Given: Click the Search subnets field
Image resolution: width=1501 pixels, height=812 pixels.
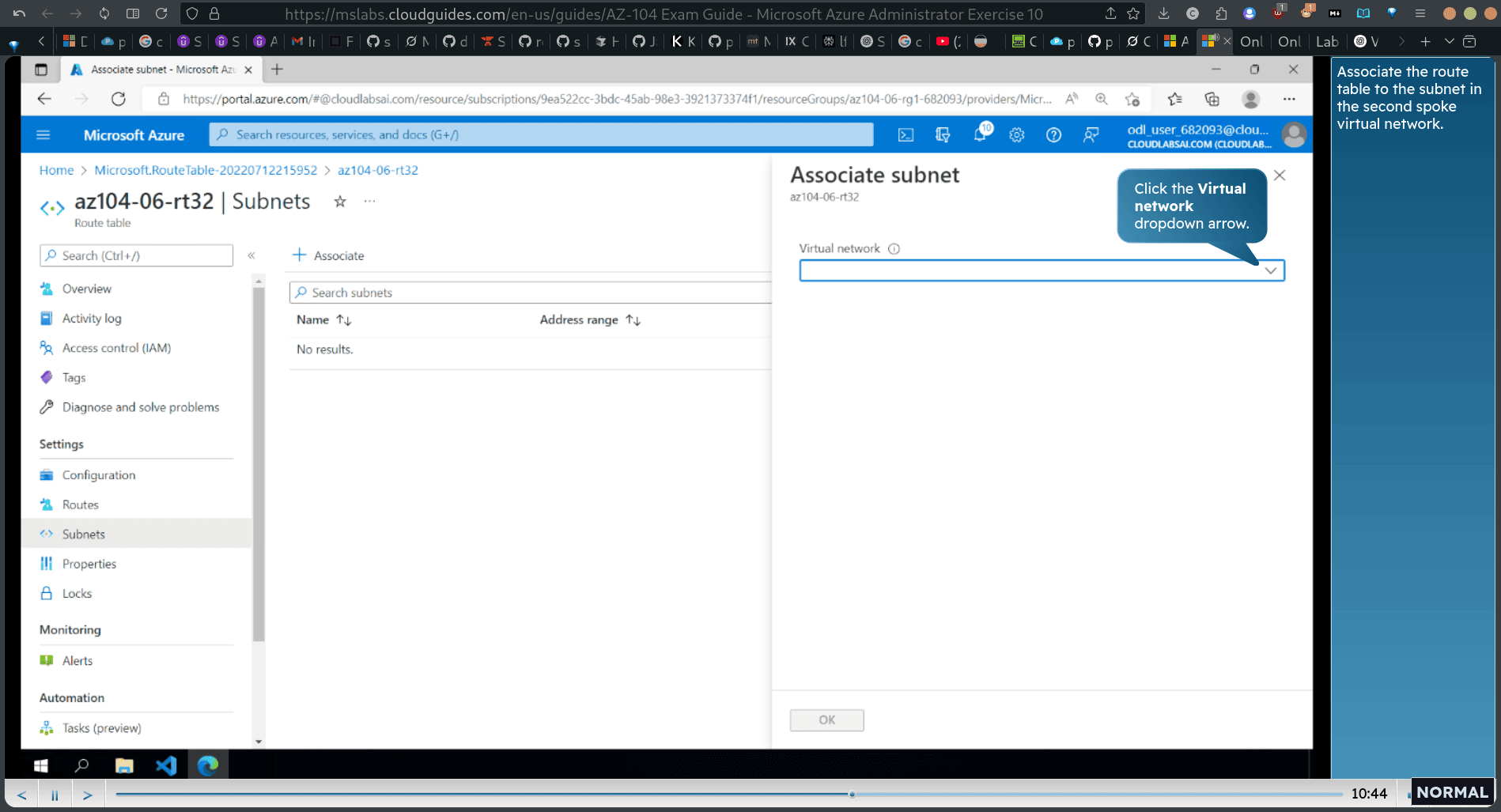Looking at the screenshot, I should [531, 293].
